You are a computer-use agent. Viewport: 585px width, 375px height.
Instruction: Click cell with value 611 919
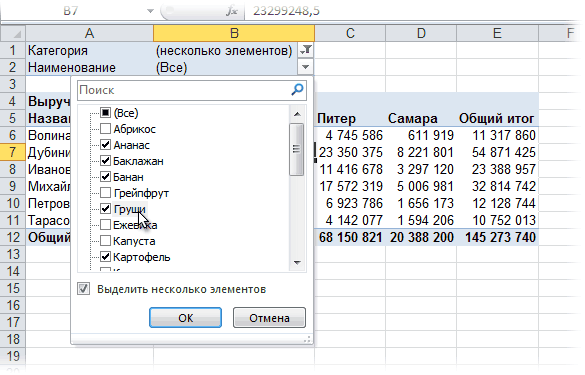click(421, 135)
